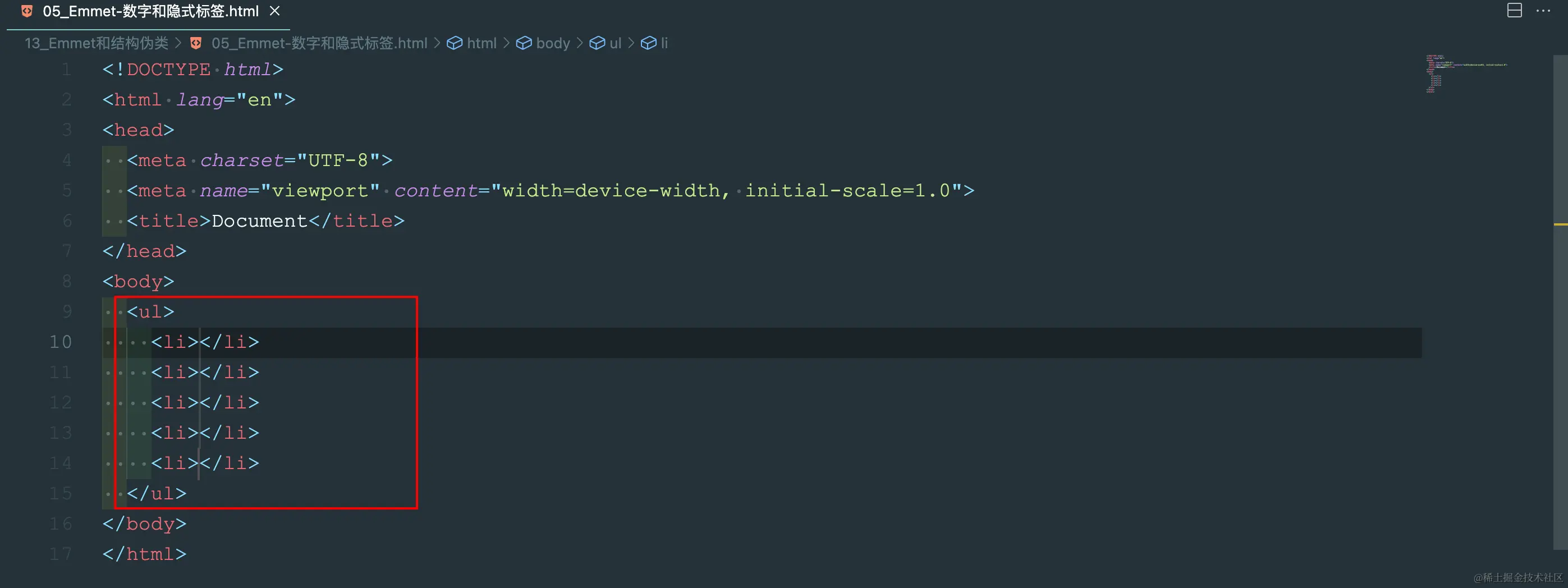Open the More Actions ellipsis menu
This screenshot has width=1568, height=588.
click(x=1543, y=10)
